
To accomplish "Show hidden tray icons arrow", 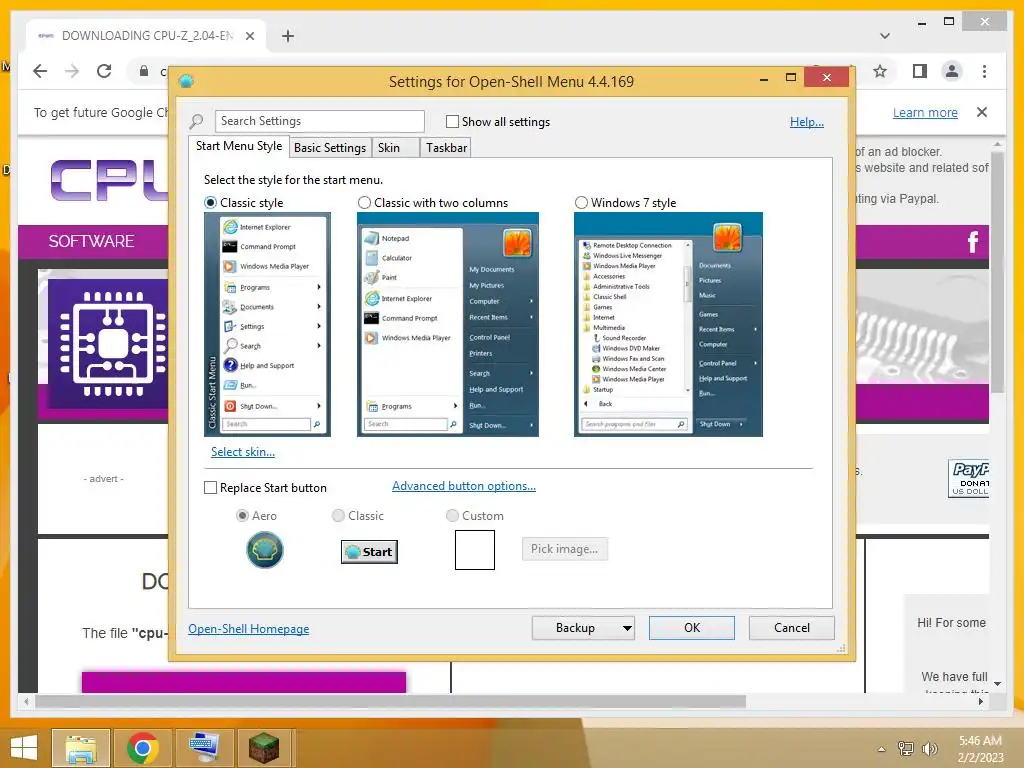I will (882, 749).
